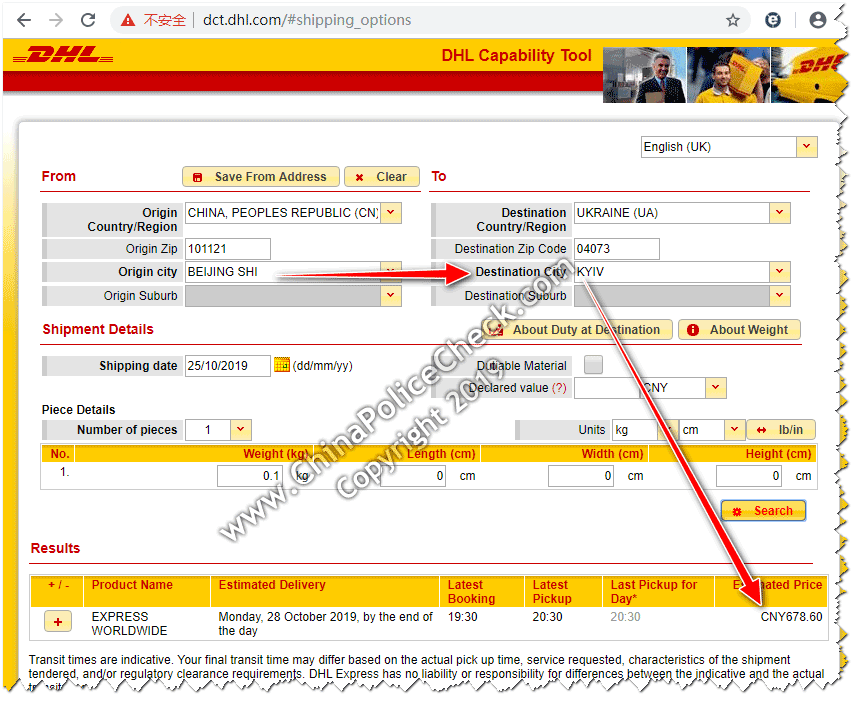Click the browser back arrow

[24, 20]
